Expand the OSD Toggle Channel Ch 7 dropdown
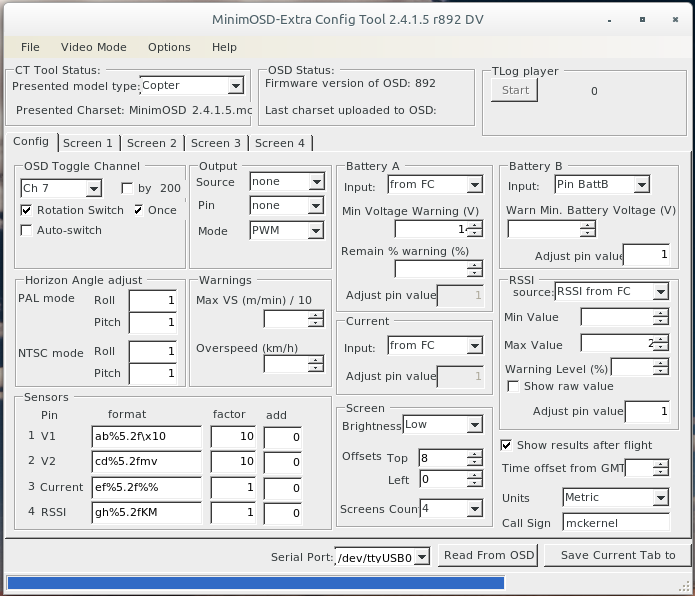This screenshot has height=596, width=695. tap(93, 188)
